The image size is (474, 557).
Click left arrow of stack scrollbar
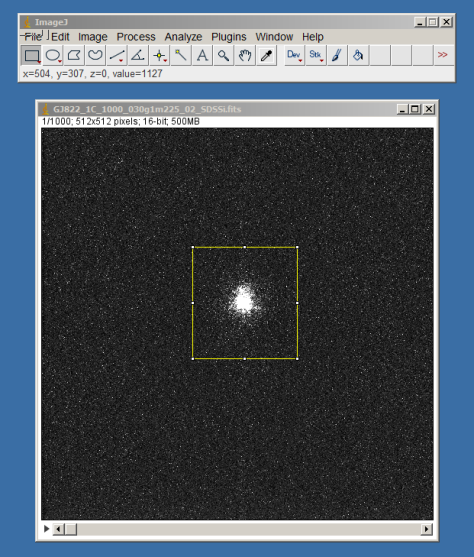click(58, 529)
